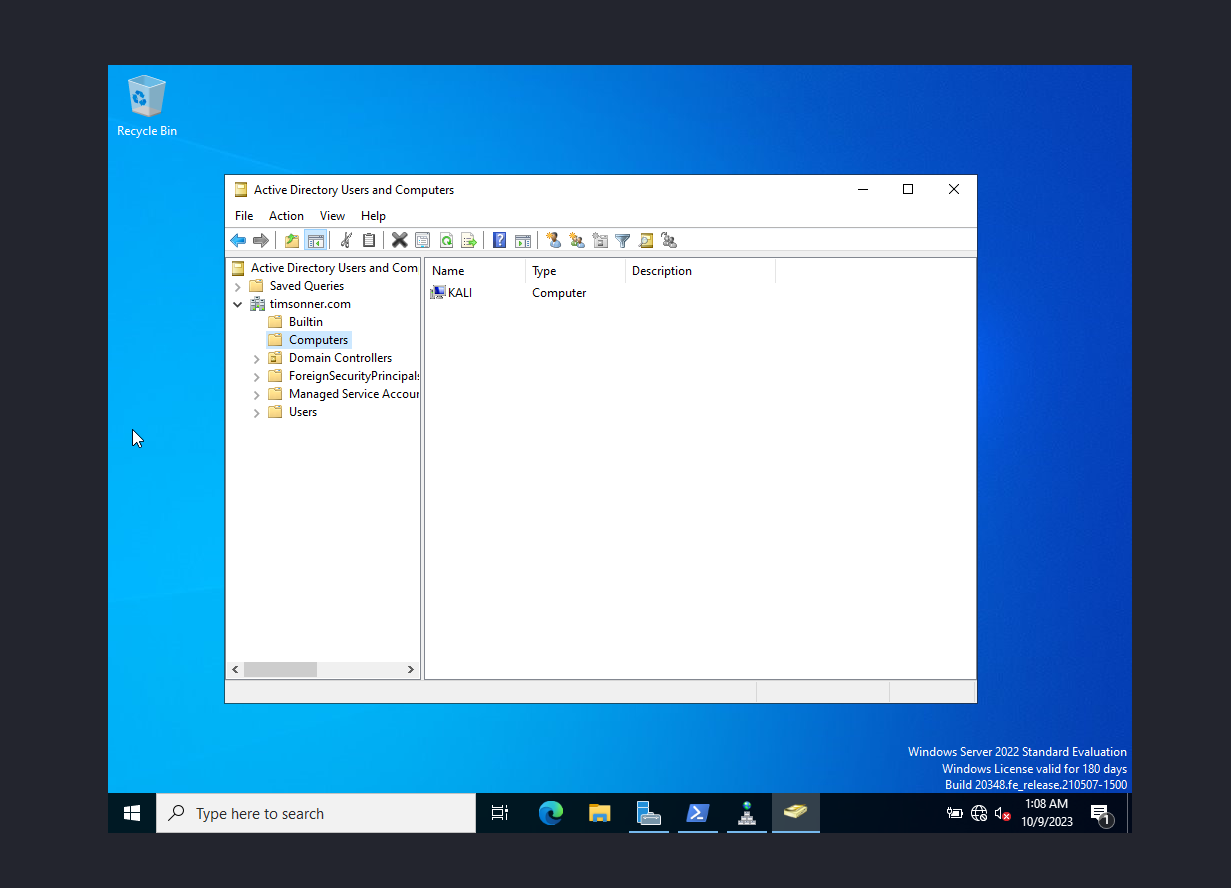Click the tree pane scrollbar right arrow
The image size is (1231, 888).
click(x=411, y=670)
